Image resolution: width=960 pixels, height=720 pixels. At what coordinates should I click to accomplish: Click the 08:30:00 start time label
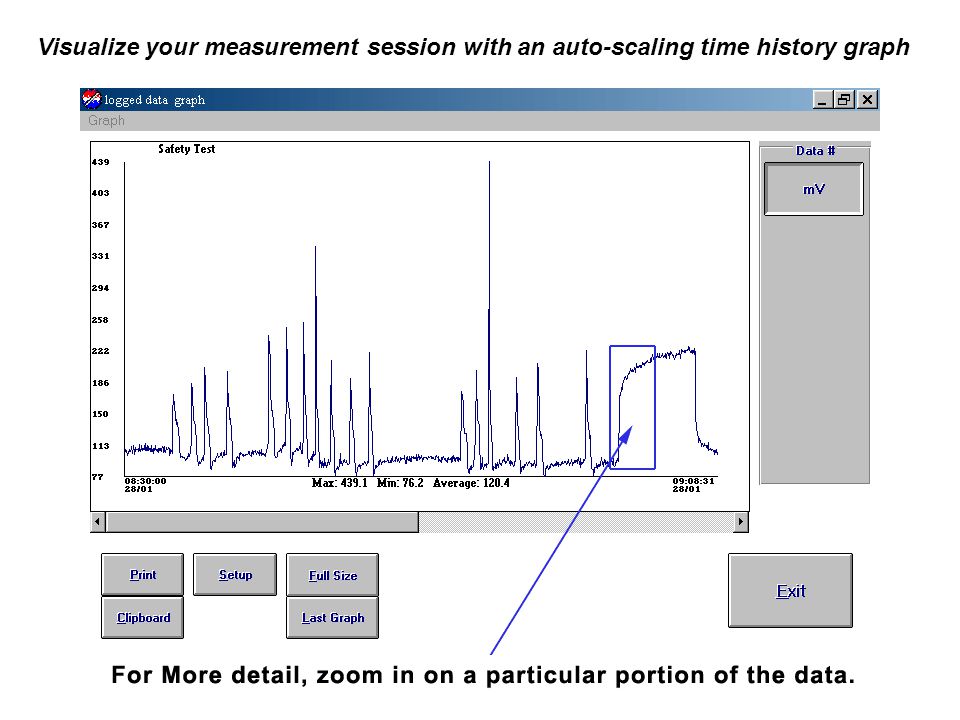(x=145, y=481)
